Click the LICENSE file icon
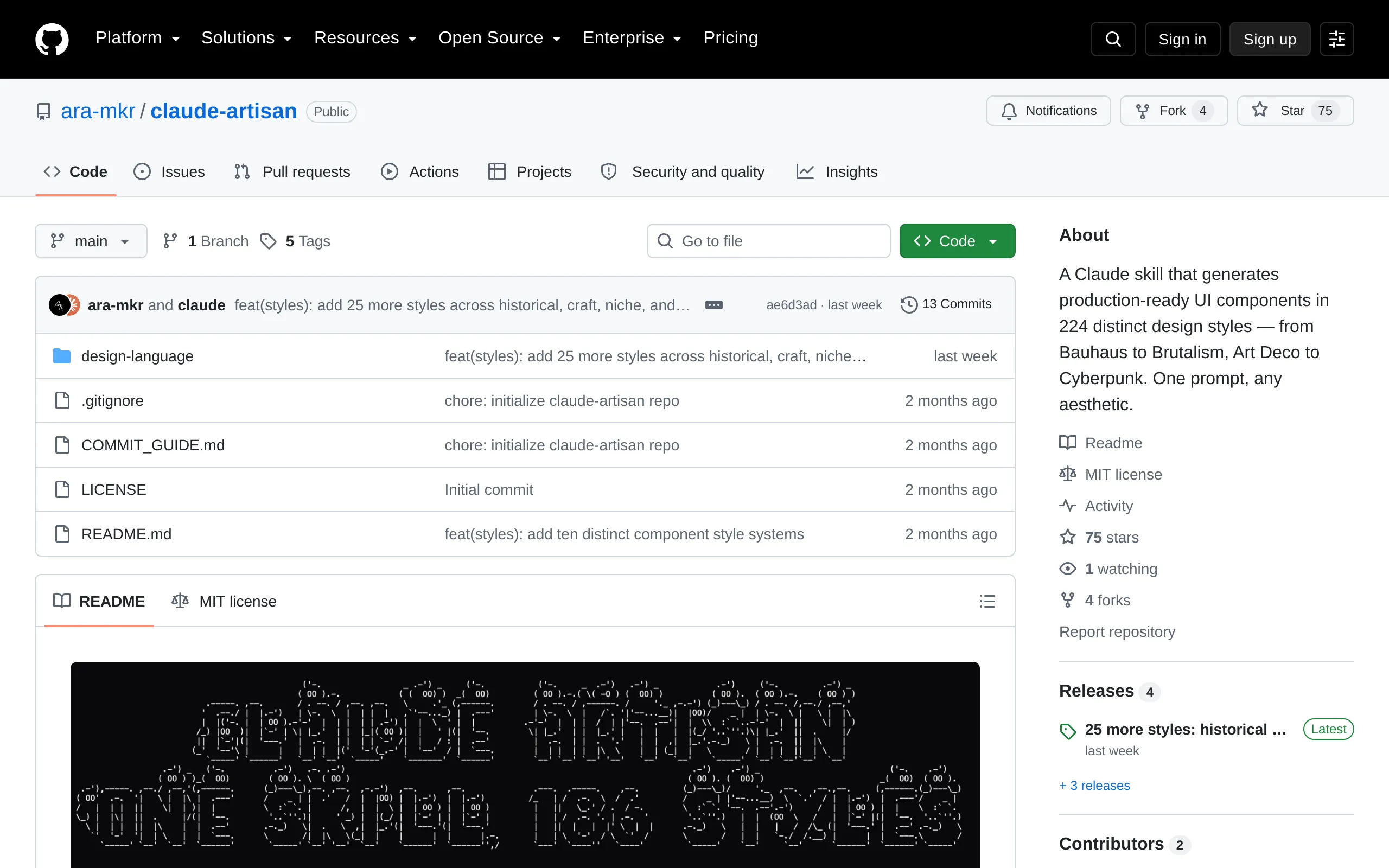 (x=62, y=490)
